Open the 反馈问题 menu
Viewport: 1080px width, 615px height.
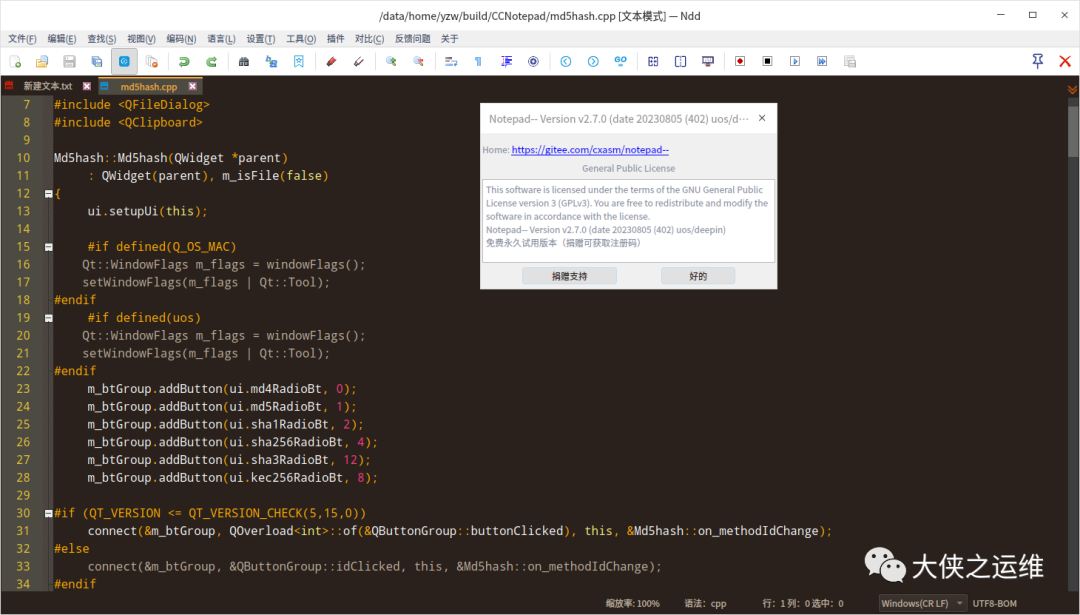click(413, 39)
